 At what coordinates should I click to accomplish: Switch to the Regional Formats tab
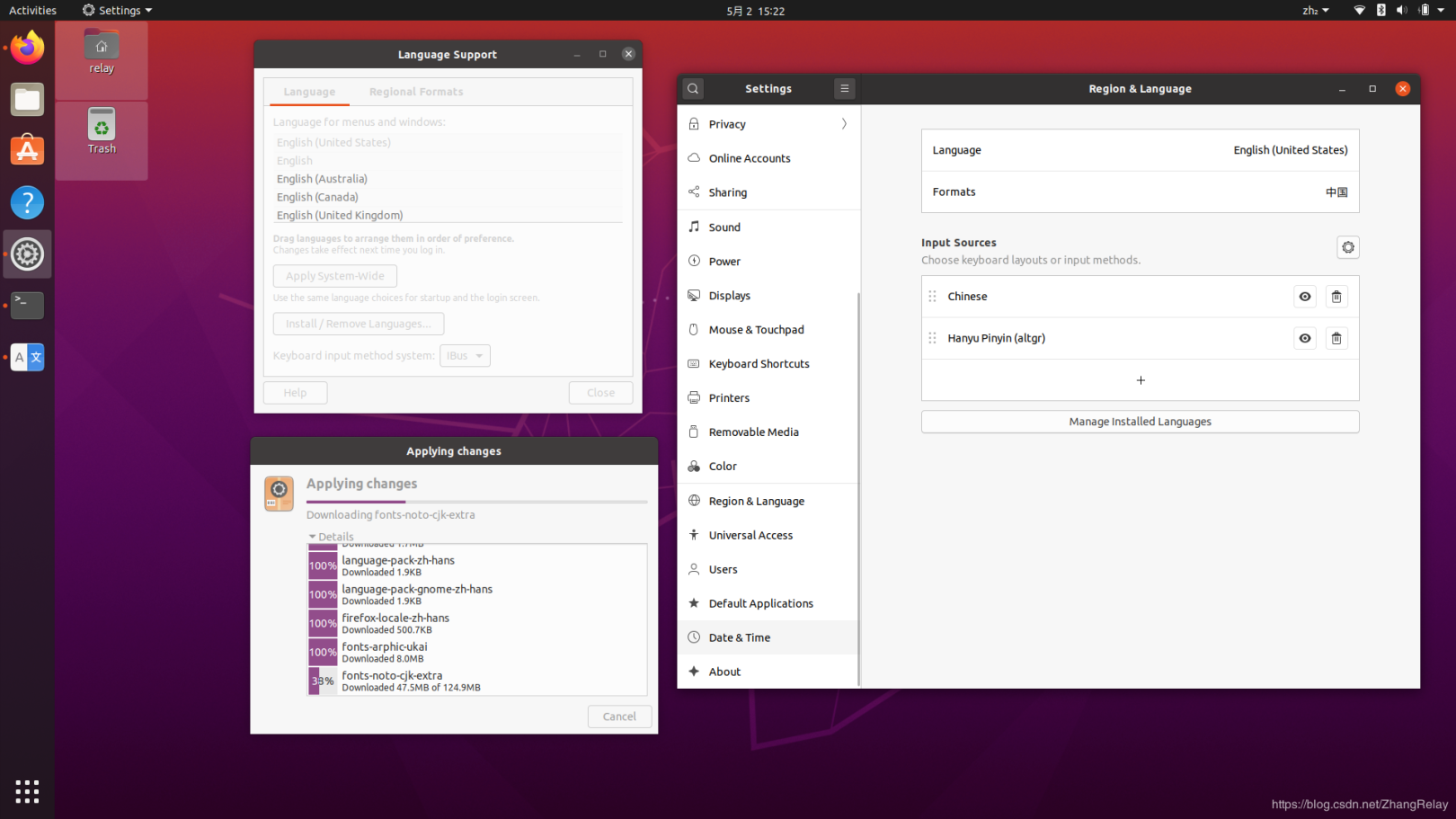click(x=416, y=92)
